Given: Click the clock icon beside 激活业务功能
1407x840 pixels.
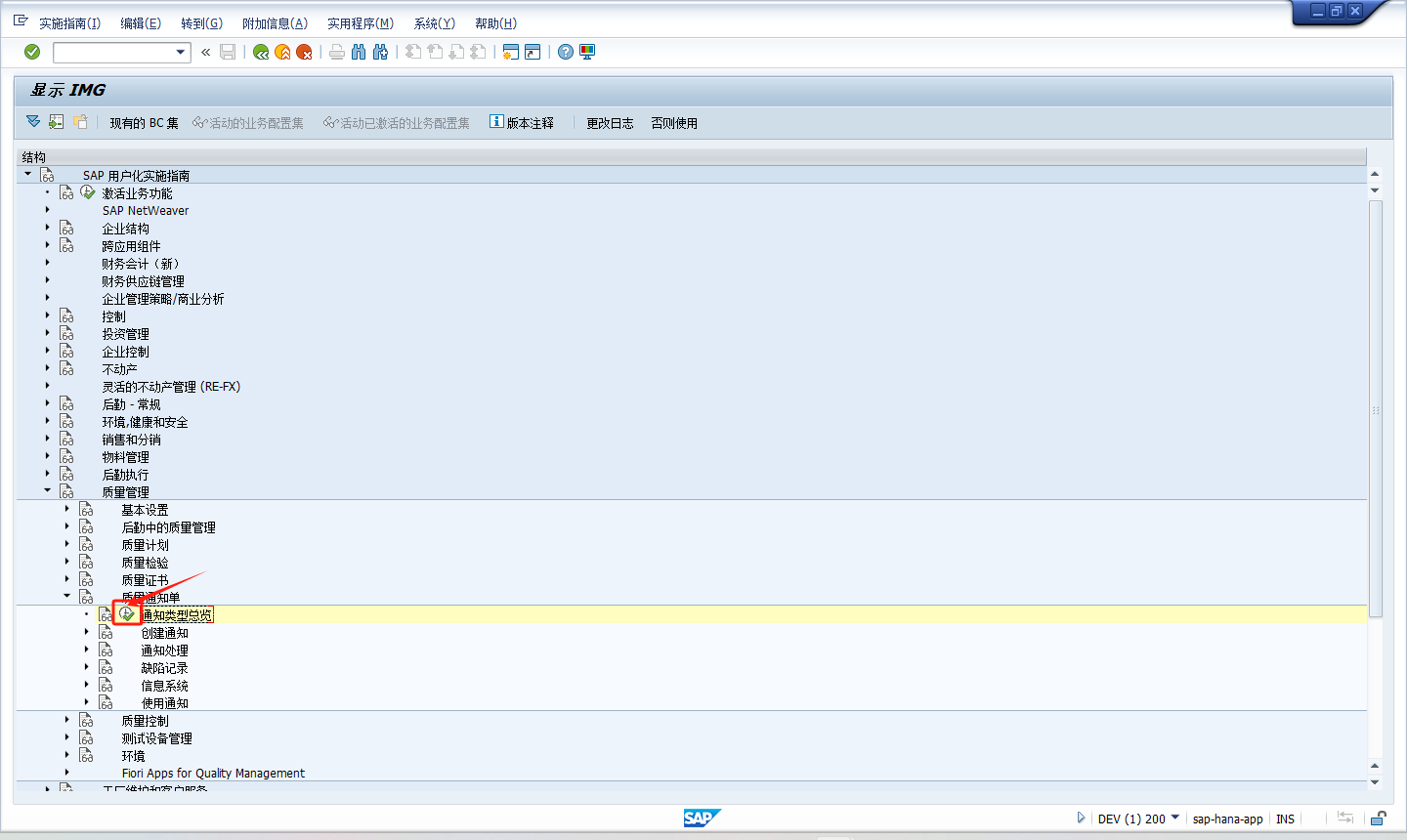Looking at the screenshot, I should pos(87,191).
